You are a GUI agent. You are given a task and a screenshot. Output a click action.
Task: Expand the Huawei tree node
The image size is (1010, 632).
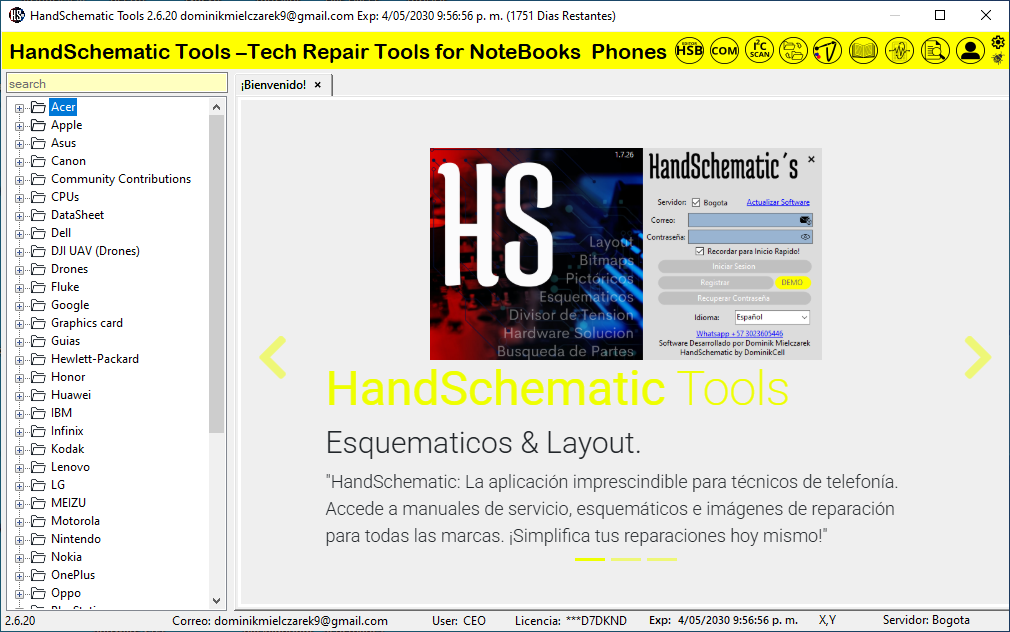(x=19, y=396)
